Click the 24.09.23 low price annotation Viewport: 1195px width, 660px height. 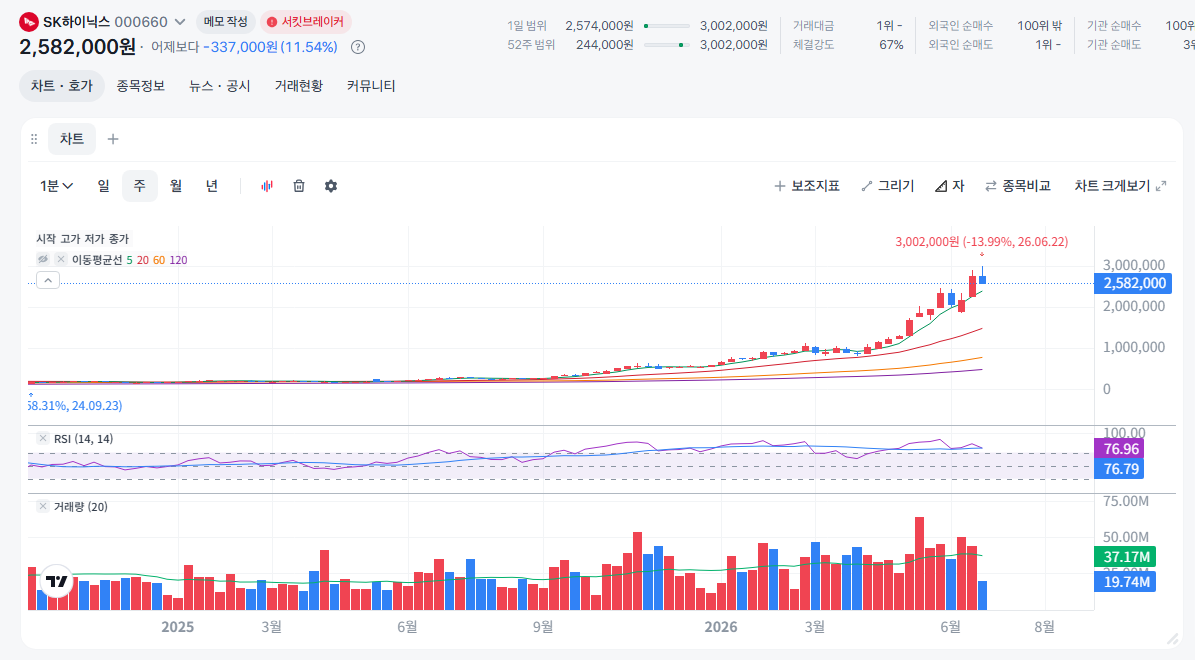coord(75,405)
